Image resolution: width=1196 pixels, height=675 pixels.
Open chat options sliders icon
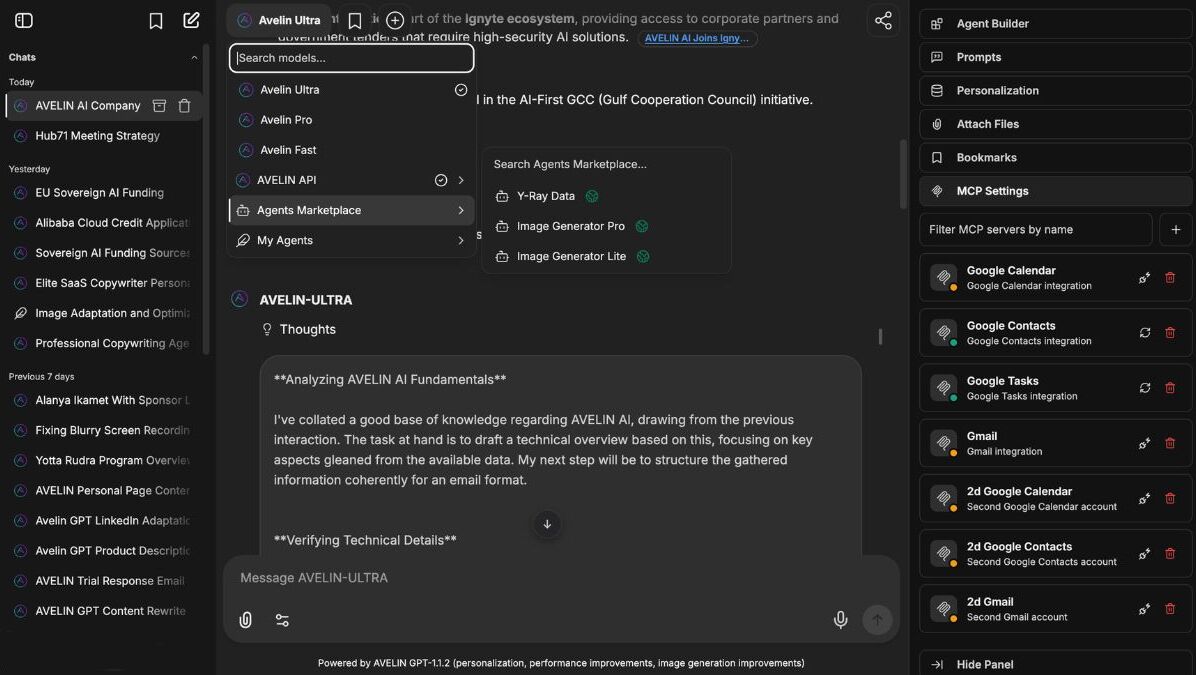pyautogui.click(x=282, y=620)
